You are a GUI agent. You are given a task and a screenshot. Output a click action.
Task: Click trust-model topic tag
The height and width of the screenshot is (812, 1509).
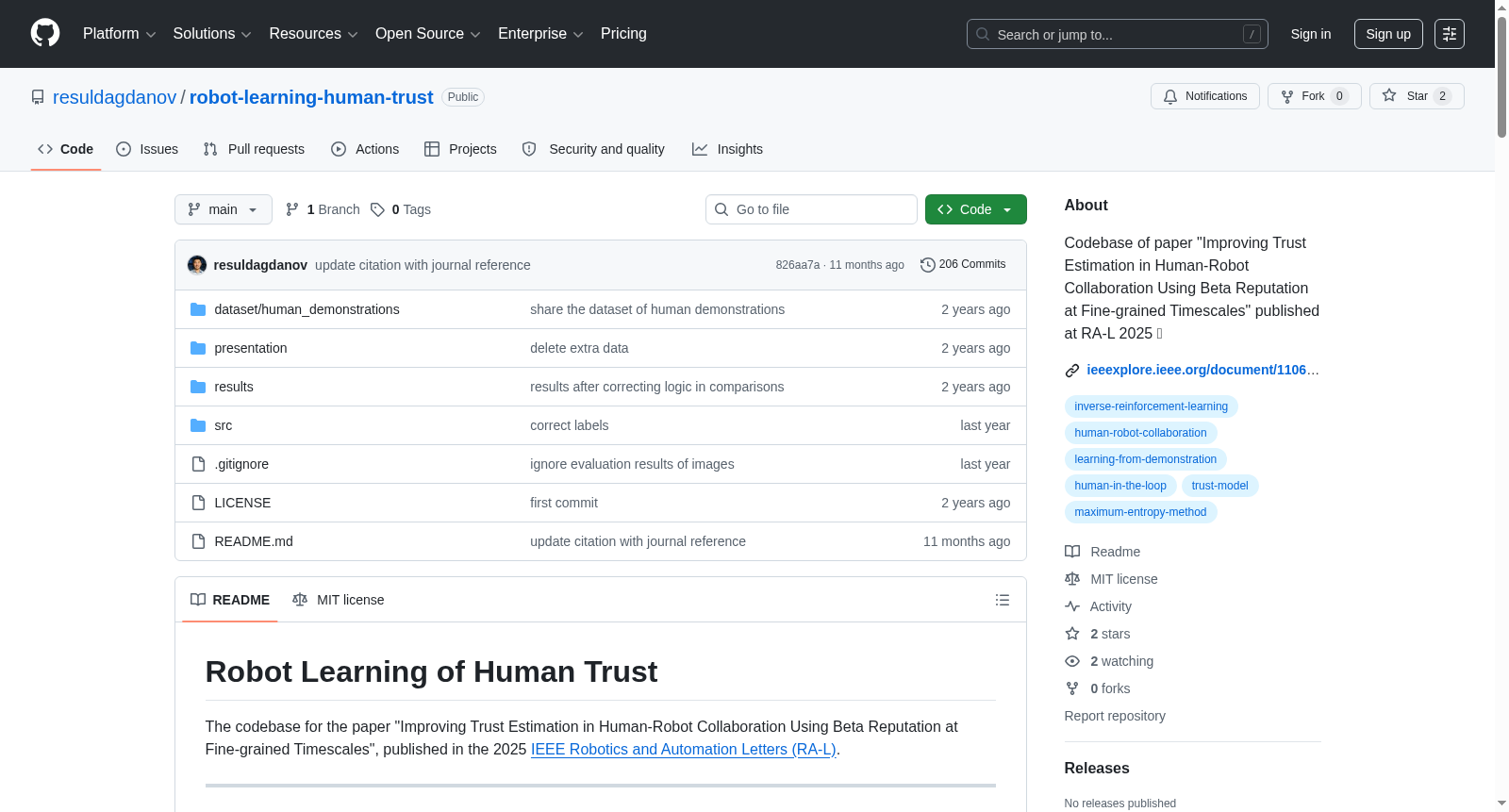1219,486
